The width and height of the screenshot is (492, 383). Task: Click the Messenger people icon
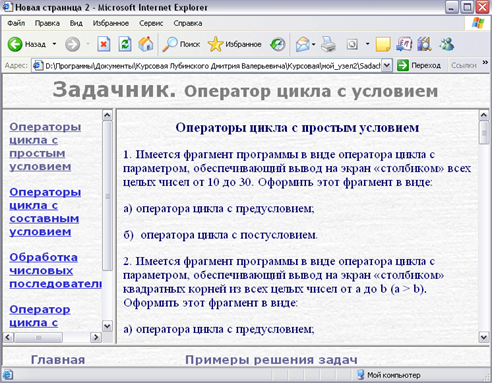tap(446, 44)
